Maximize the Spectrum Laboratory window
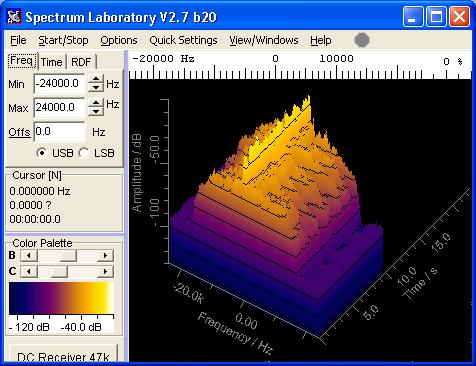The image size is (476, 366). point(436,16)
